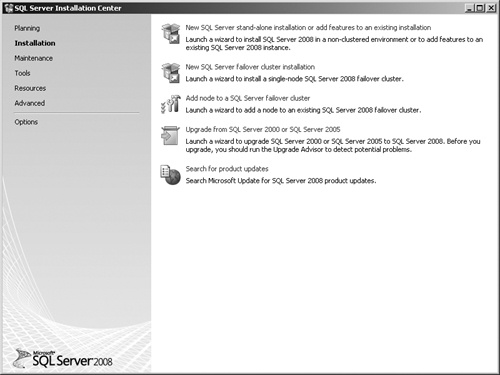Close the SQL Server Installation Center window
This screenshot has width=500, height=375.
491,8
